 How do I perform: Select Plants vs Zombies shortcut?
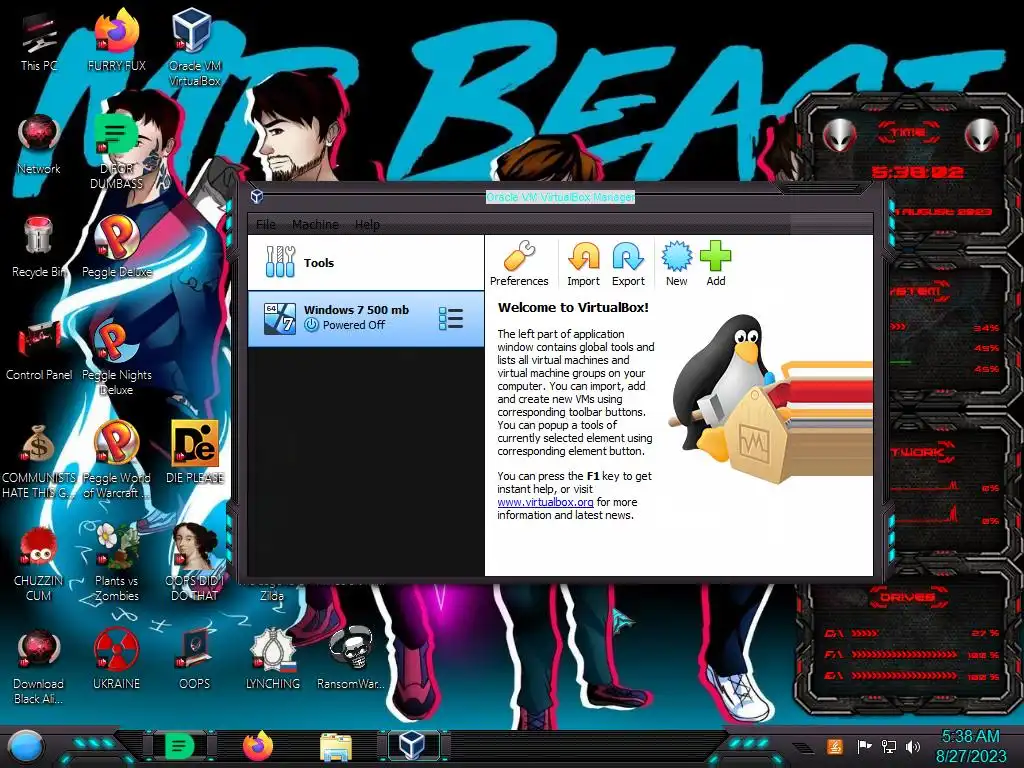tap(116, 563)
